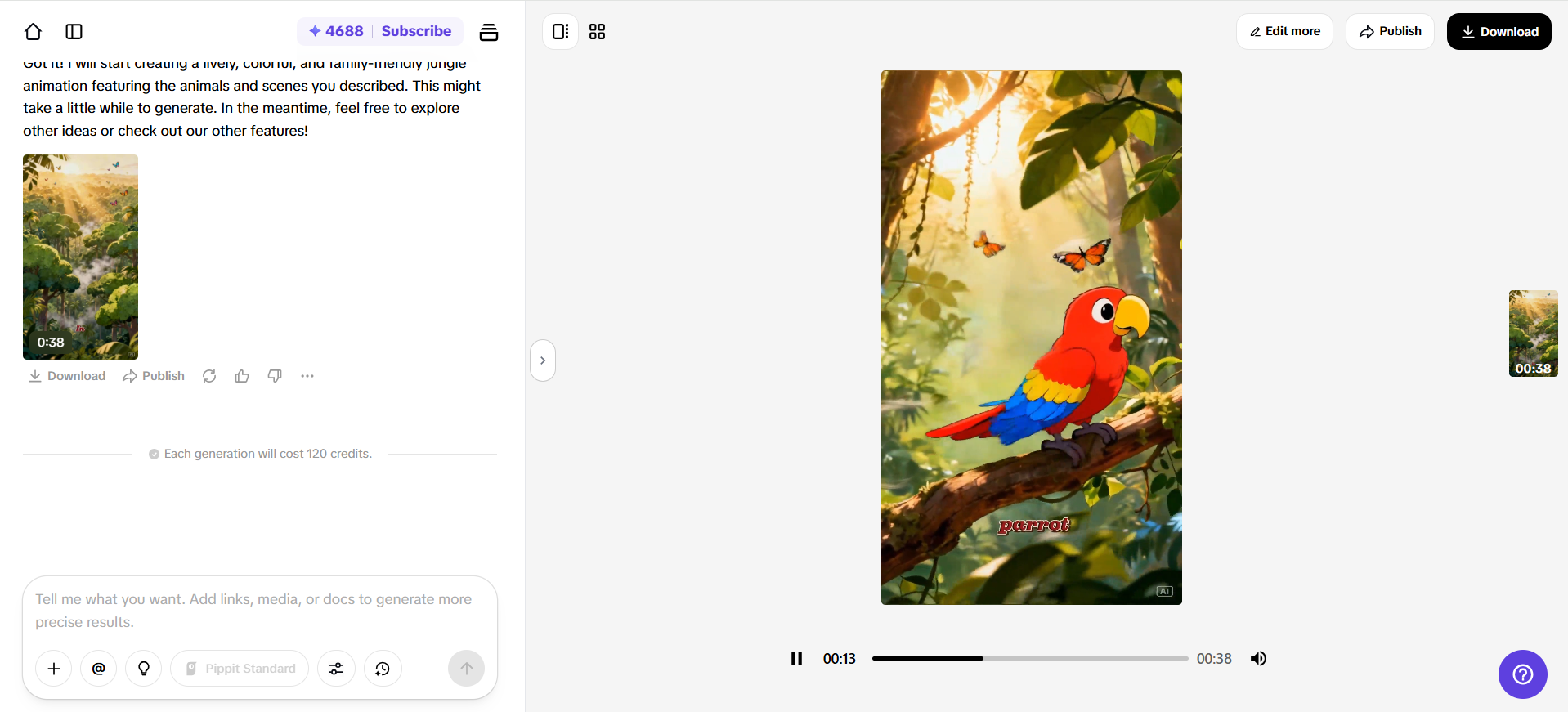
Task: Toggle the sidebar panel icon
Action: pos(74,32)
